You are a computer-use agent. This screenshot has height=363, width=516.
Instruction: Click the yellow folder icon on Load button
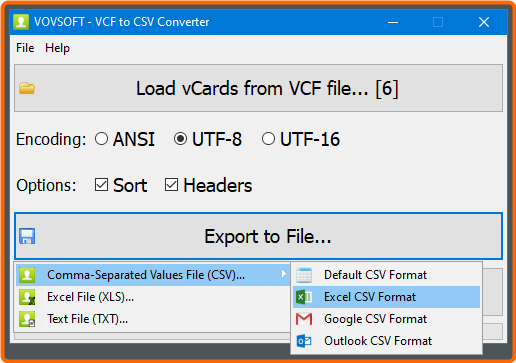pos(27,88)
